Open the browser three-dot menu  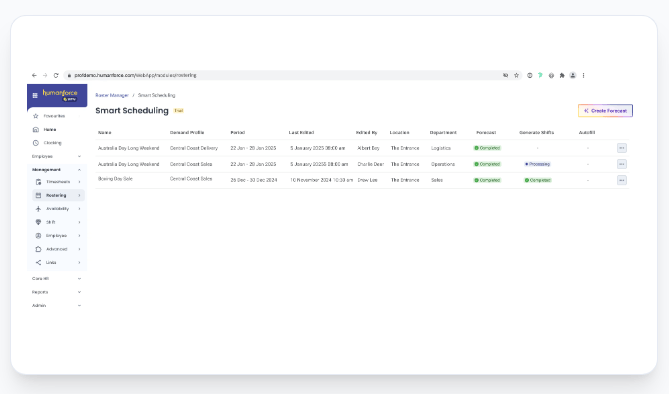tap(583, 75)
